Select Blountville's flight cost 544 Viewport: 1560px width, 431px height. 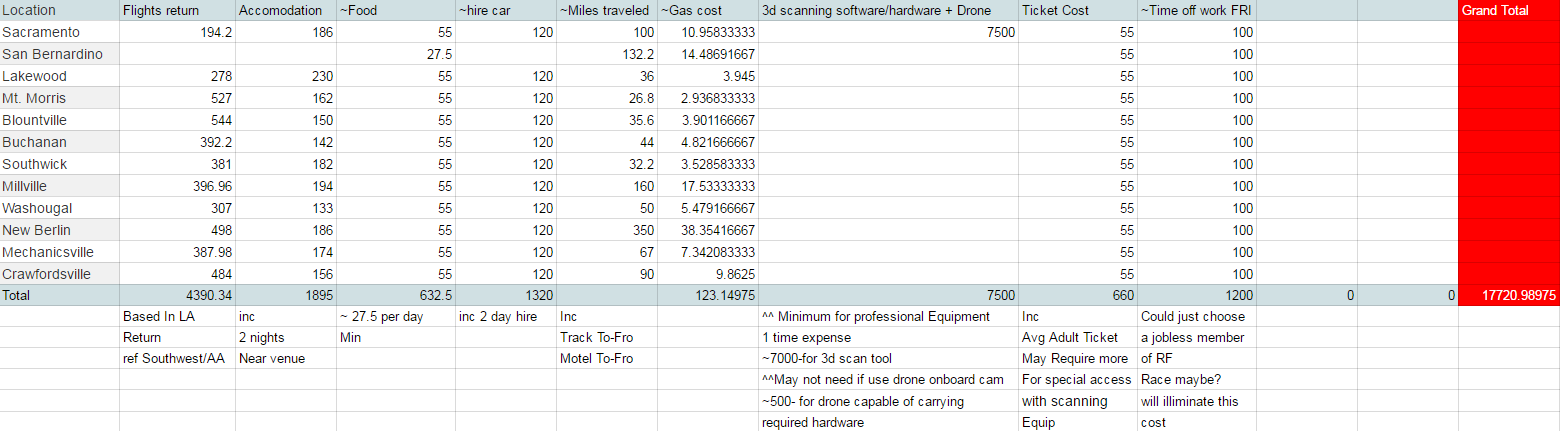pos(178,120)
